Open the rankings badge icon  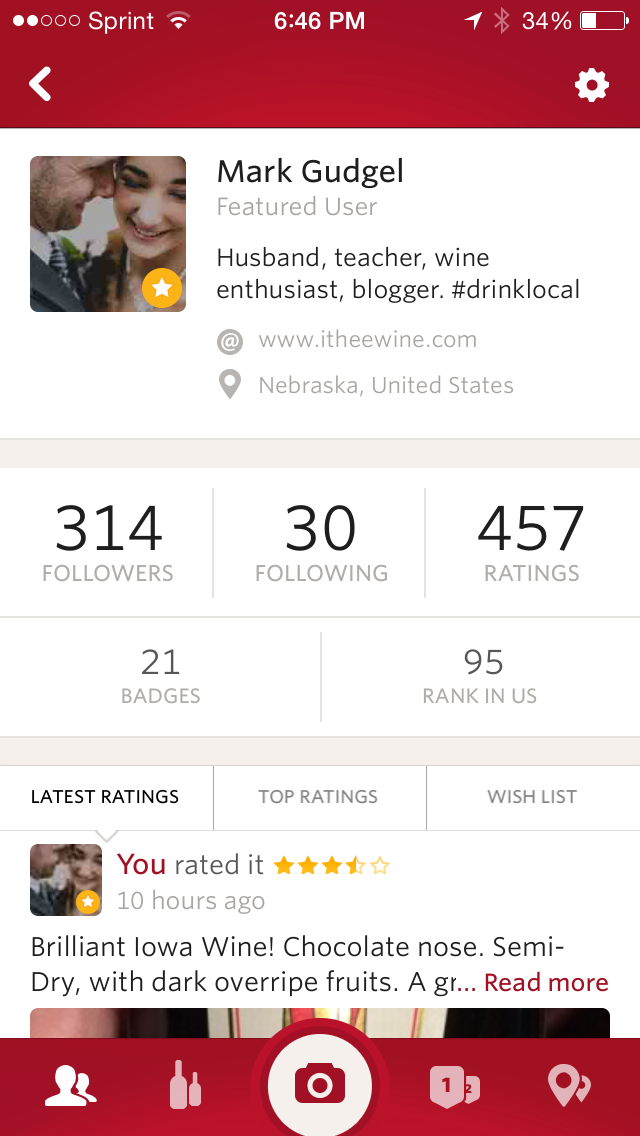(454, 1086)
